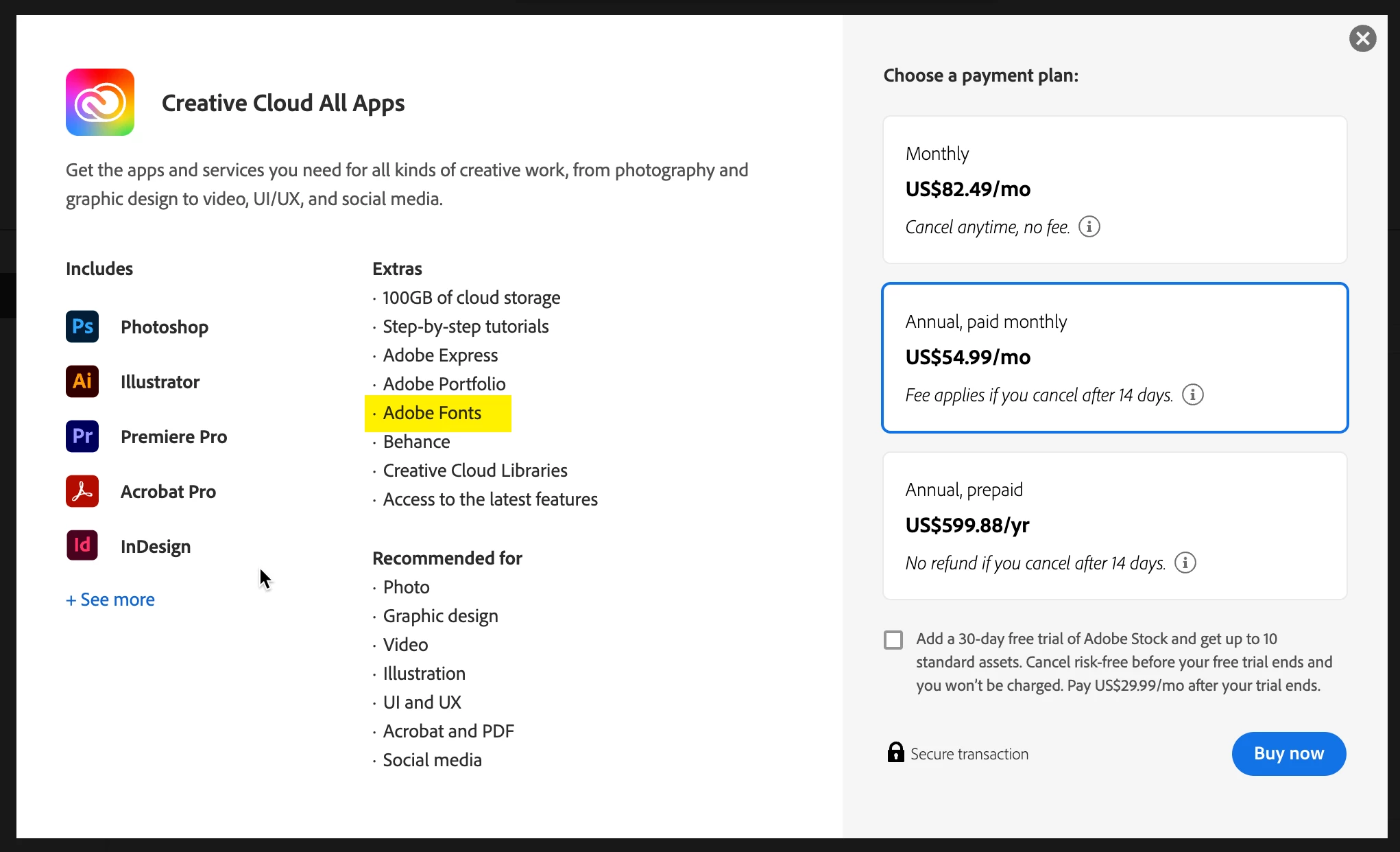Choose the Annual, prepaid plan
Image resolution: width=1400 pixels, height=852 pixels.
point(1115,525)
